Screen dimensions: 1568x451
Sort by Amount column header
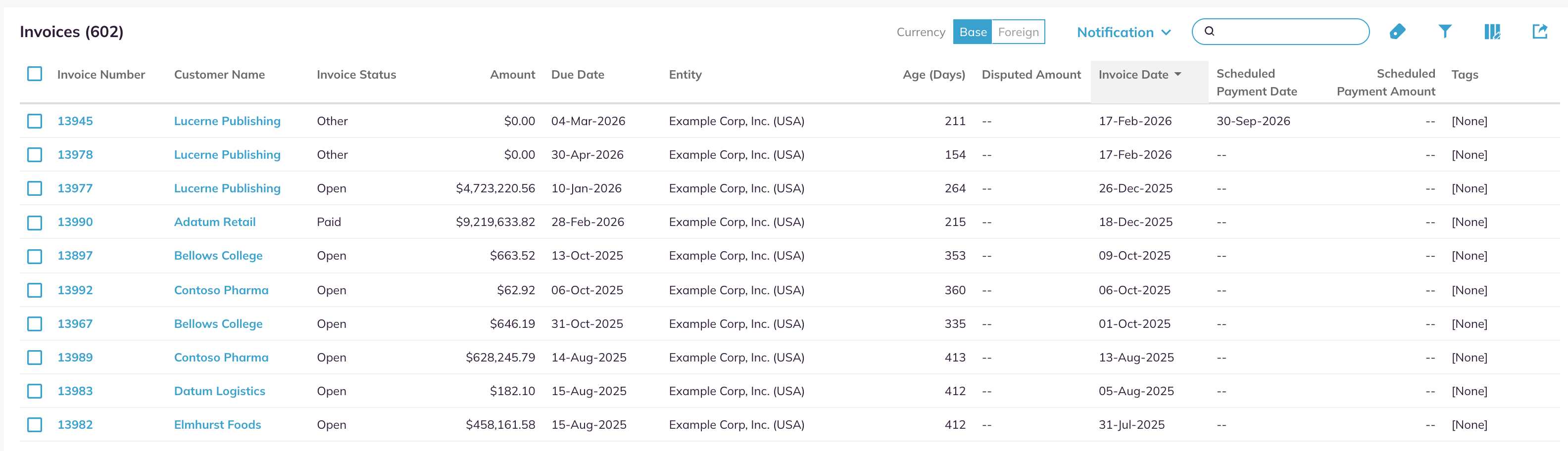point(513,74)
